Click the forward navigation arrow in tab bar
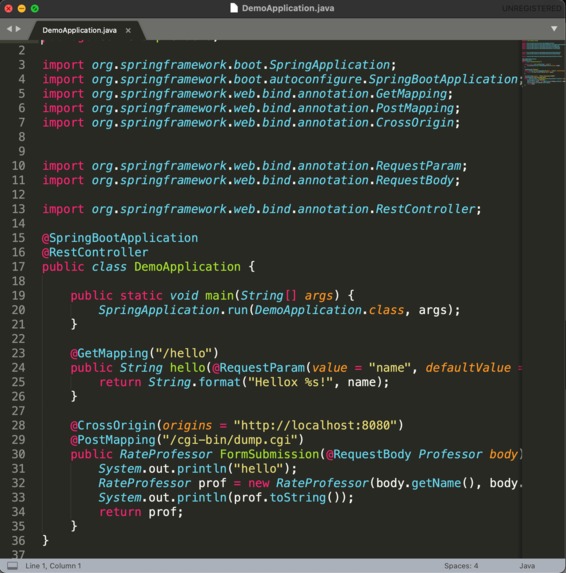 click(18, 29)
